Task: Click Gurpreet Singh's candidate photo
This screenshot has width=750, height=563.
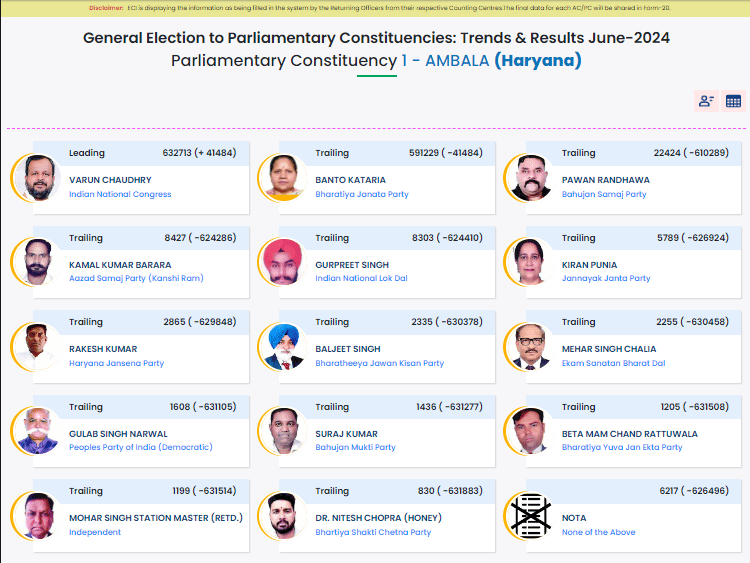Action: click(284, 262)
